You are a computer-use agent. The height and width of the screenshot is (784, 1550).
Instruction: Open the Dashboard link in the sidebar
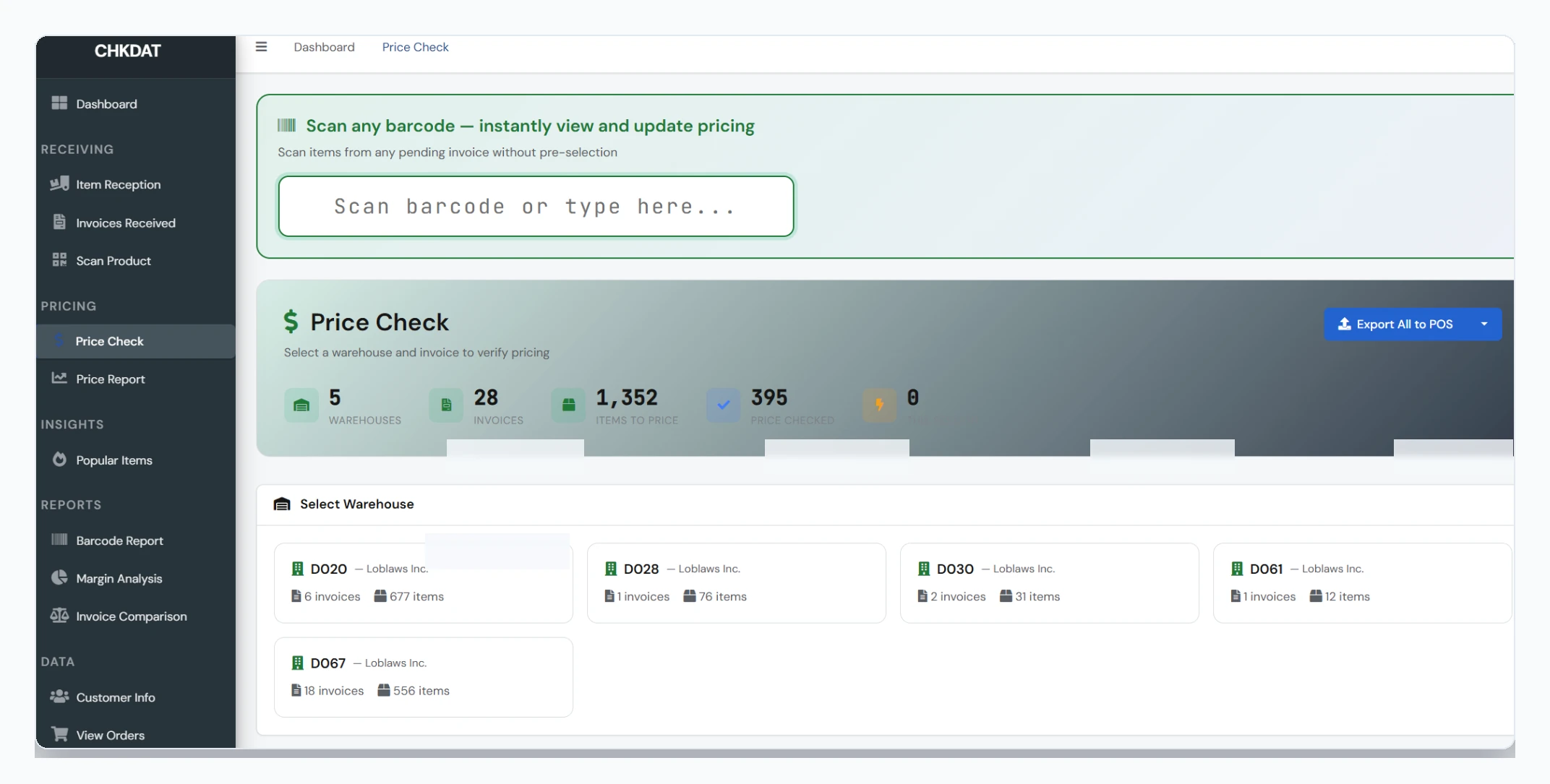click(x=106, y=103)
